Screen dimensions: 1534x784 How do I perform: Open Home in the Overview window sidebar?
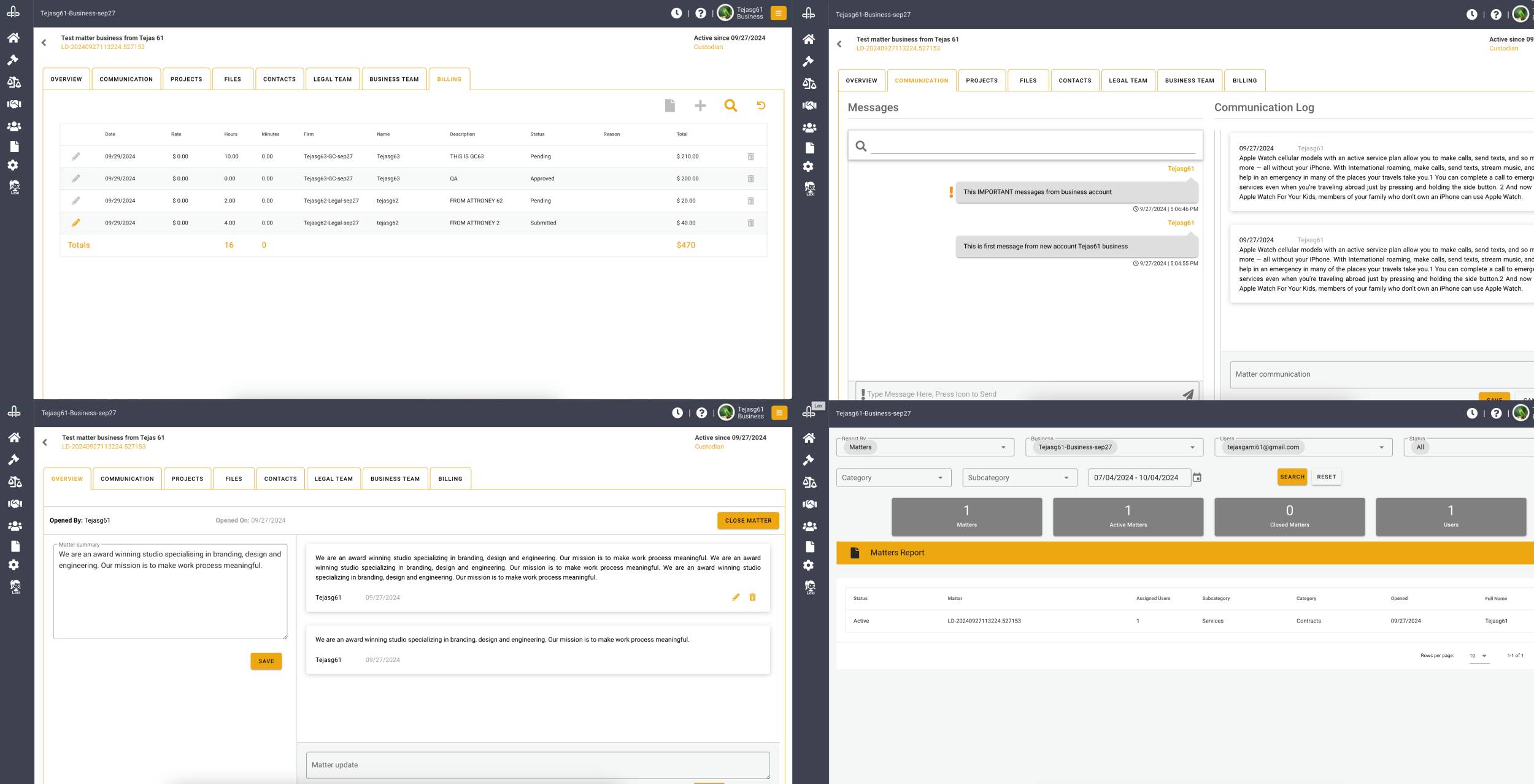14,437
